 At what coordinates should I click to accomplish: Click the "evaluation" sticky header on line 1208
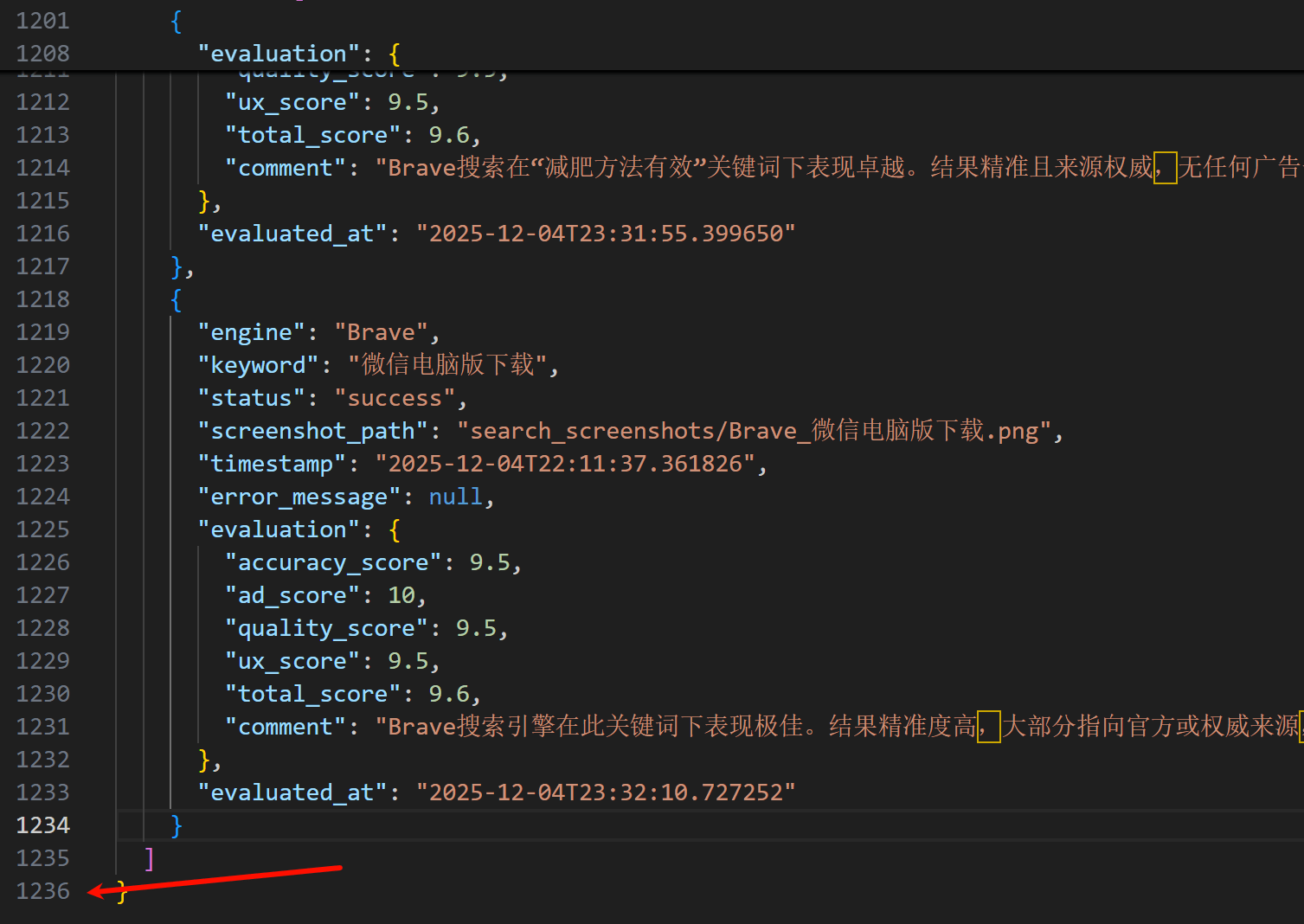pyautogui.click(x=277, y=53)
